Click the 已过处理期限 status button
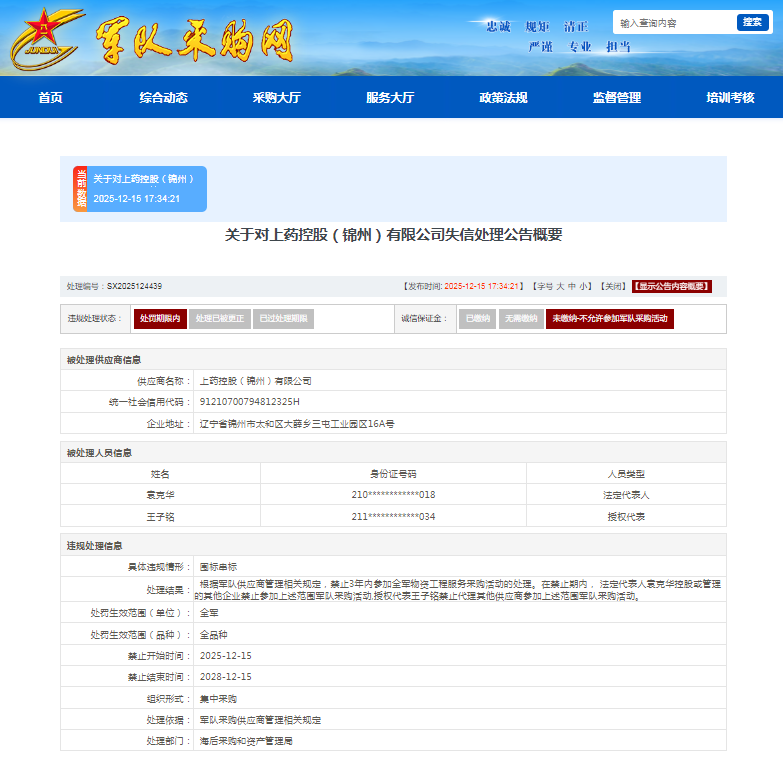The image size is (783, 758). tap(284, 319)
